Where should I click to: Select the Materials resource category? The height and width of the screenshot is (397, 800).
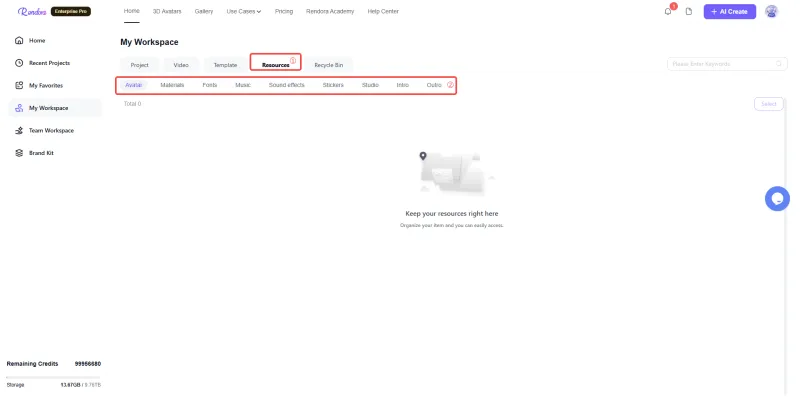pos(172,85)
